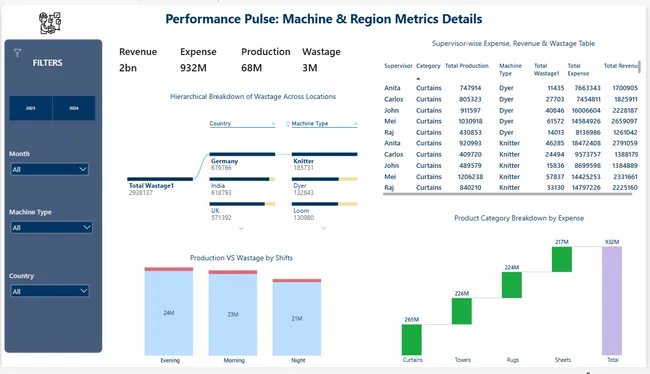
Task: Click the filter funnel icon
Action: click(17, 53)
